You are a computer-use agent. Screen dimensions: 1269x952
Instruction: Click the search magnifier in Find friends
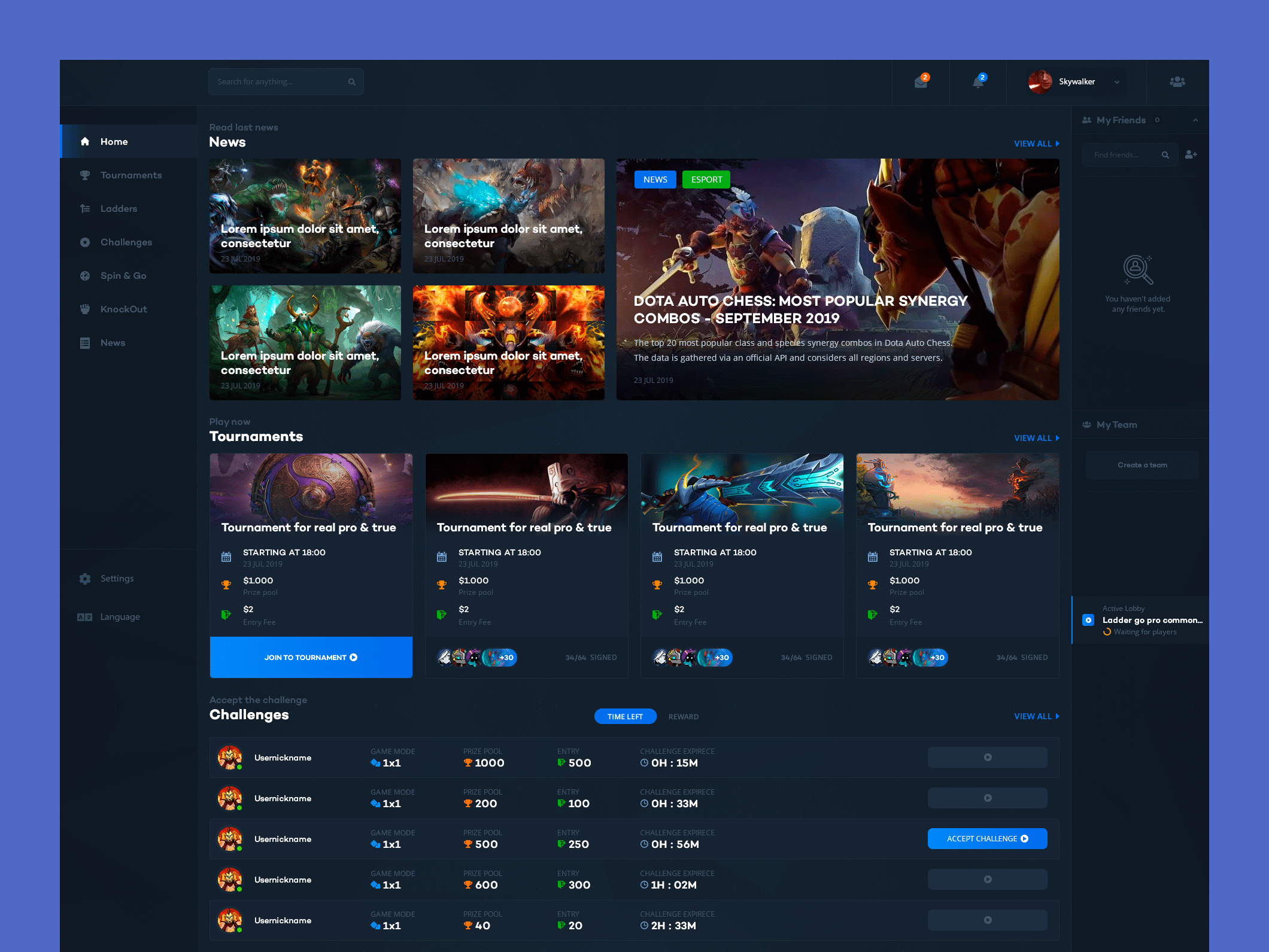[1165, 155]
